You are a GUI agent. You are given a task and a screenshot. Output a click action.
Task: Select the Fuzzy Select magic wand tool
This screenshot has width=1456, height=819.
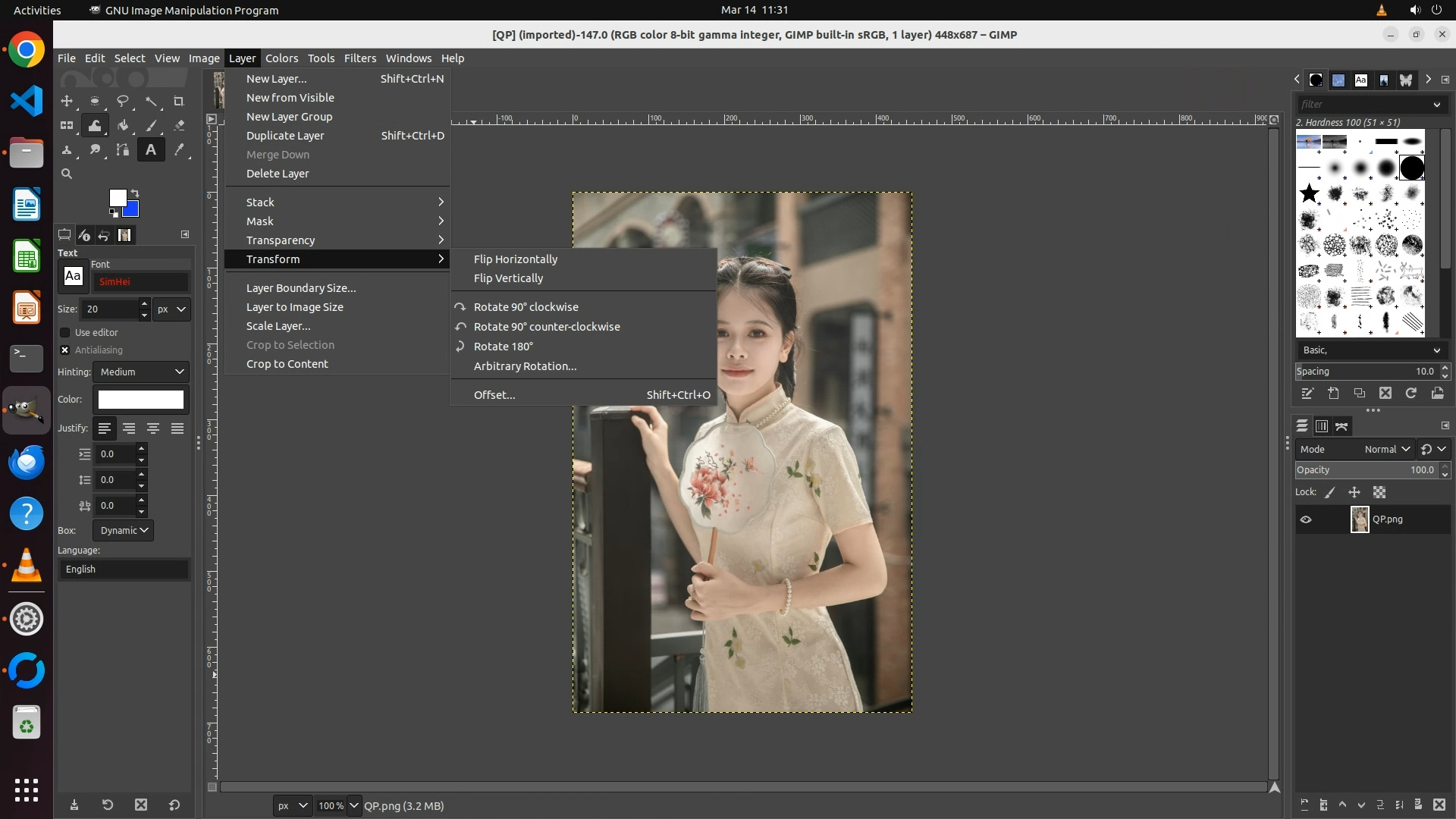point(152,101)
